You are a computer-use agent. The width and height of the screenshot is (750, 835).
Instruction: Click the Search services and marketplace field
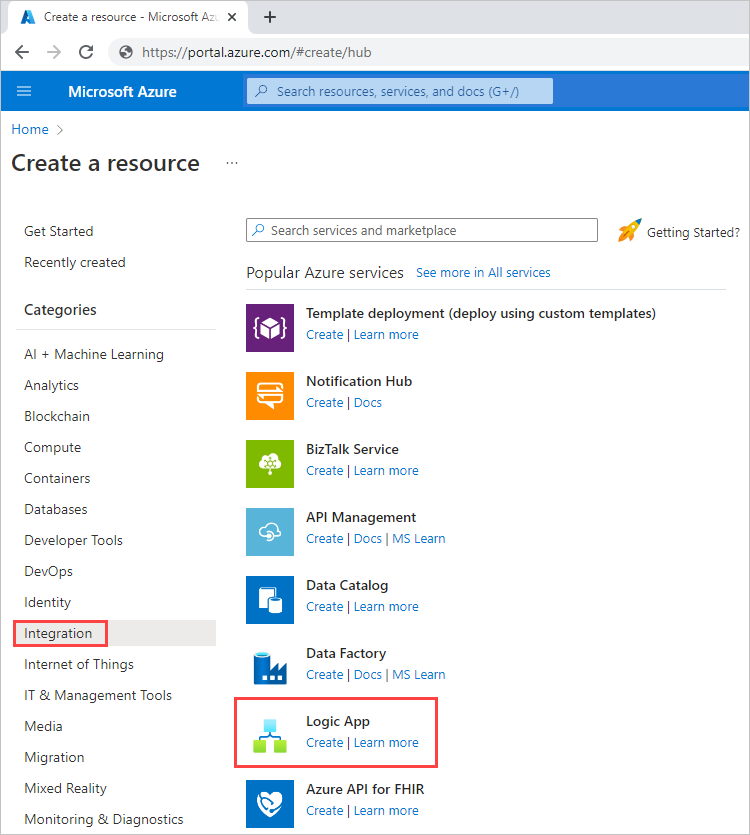[421, 230]
